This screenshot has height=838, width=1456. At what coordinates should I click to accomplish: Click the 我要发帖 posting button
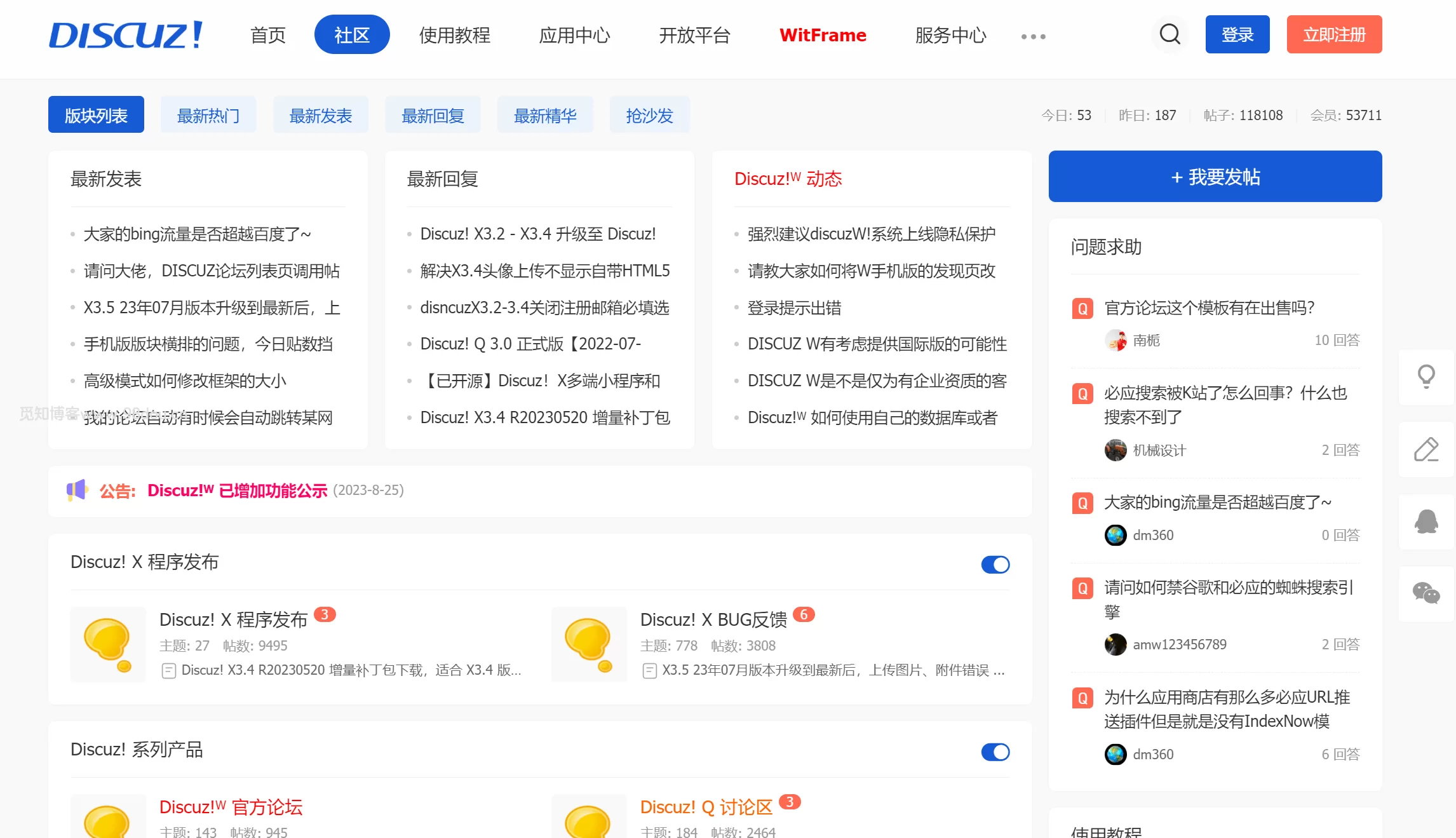[x=1215, y=177]
